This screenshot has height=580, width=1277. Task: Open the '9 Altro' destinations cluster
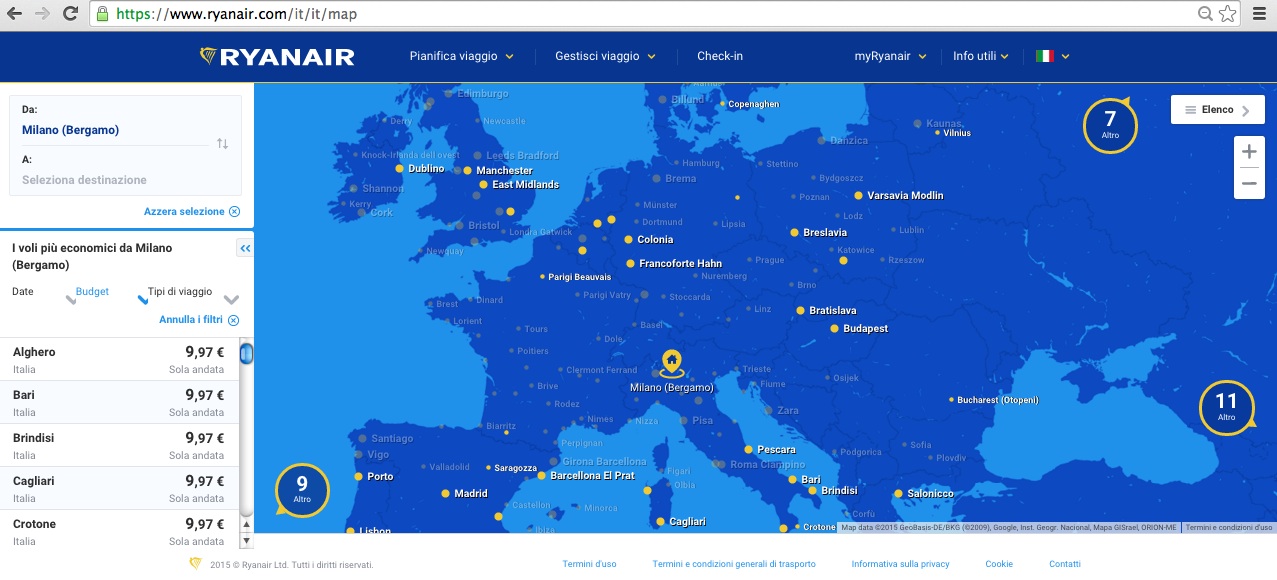302,490
